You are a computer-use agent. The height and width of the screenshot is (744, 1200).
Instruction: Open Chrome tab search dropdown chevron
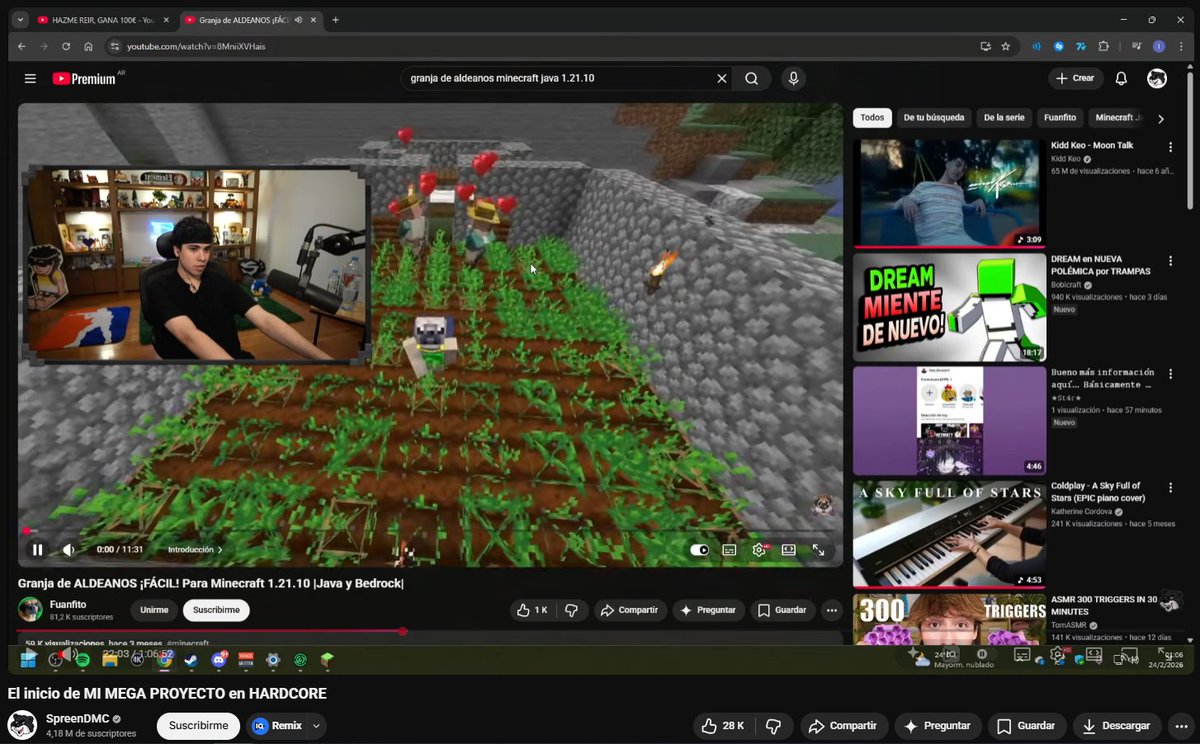[x=20, y=20]
